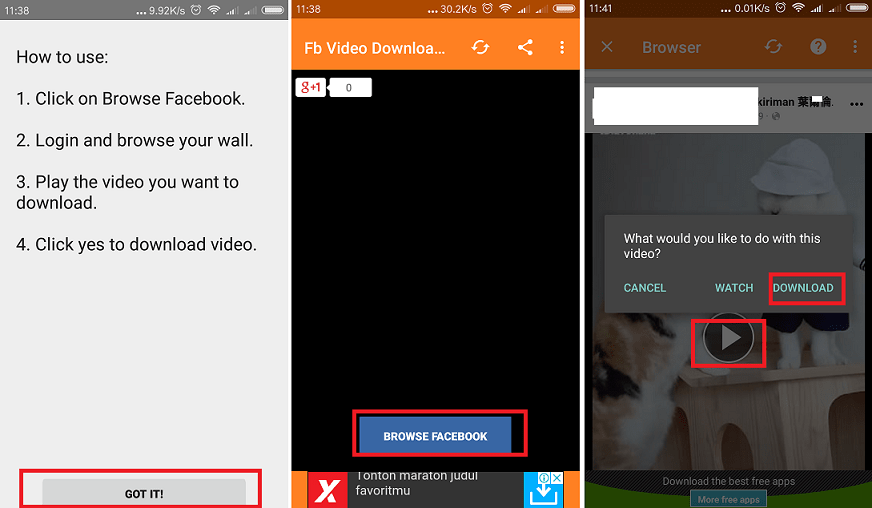Click the 'Fb Video Downloa...' app title

click(374, 48)
